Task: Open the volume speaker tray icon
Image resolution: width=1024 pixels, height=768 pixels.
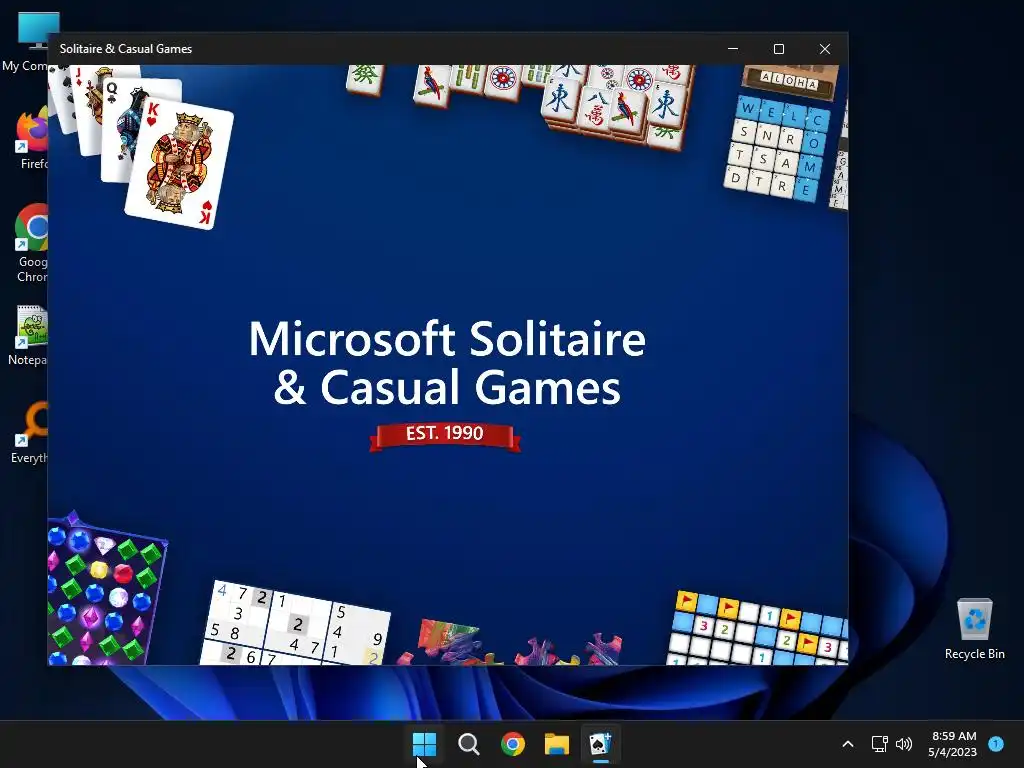Action: click(x=904, y=744)
